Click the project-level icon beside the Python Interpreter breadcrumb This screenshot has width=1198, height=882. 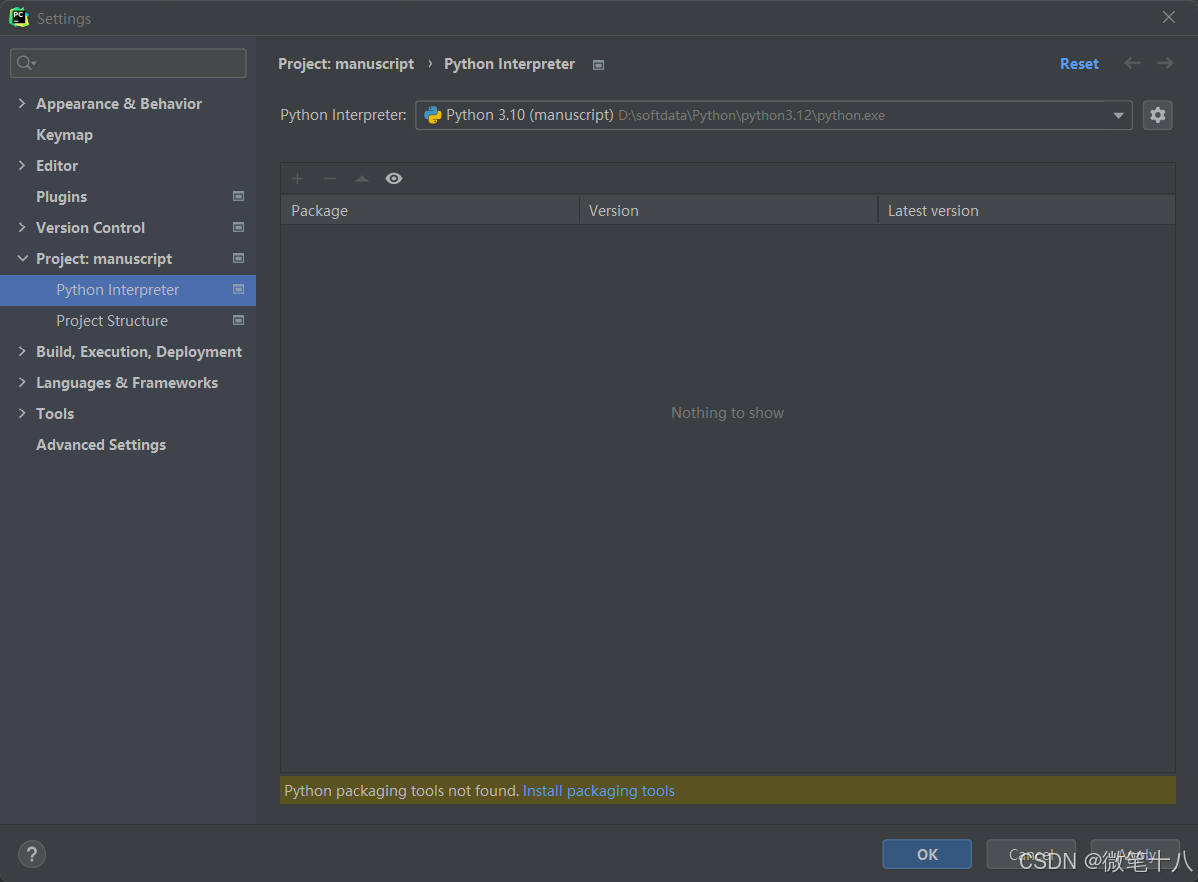pyautogui.click(x=598, y=65)
